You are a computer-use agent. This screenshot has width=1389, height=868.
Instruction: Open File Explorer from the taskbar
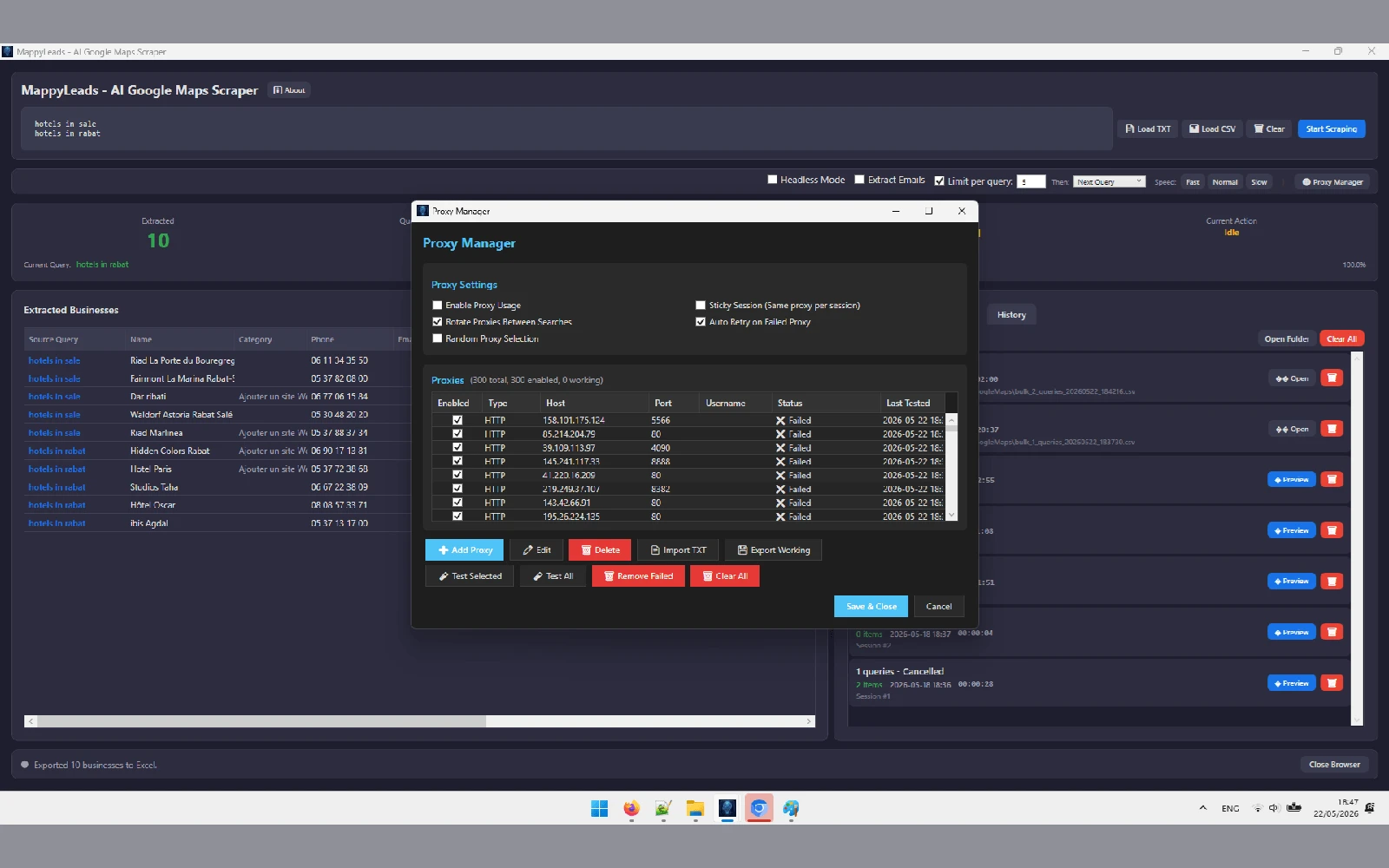coord(694,809)
